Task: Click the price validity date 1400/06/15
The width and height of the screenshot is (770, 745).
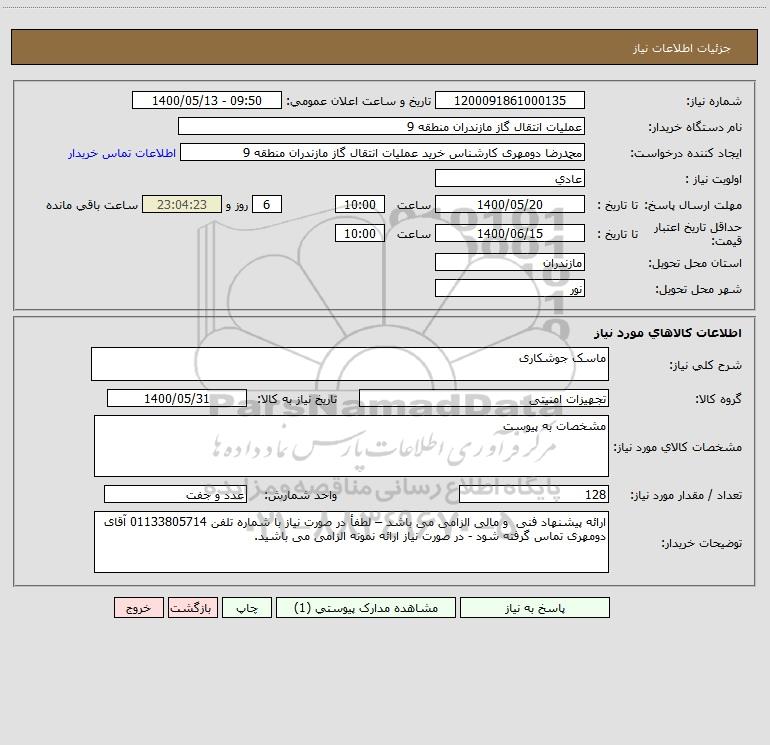Action: (x=510, y=233)
